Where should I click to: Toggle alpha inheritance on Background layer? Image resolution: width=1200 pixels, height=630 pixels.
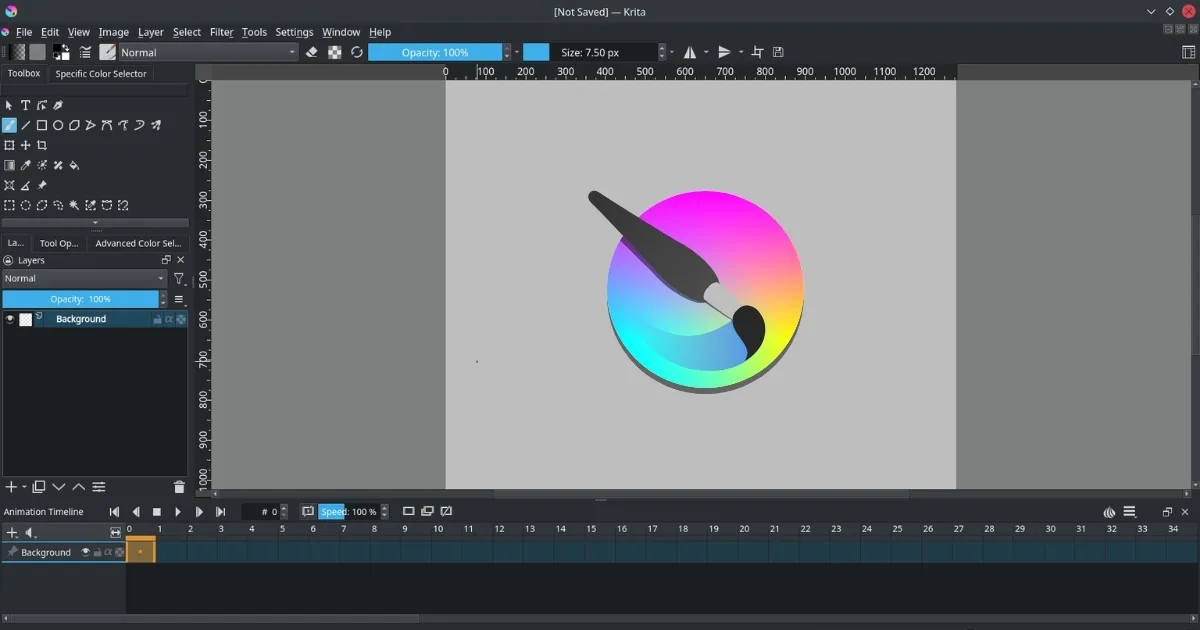[x=169, y=319]
